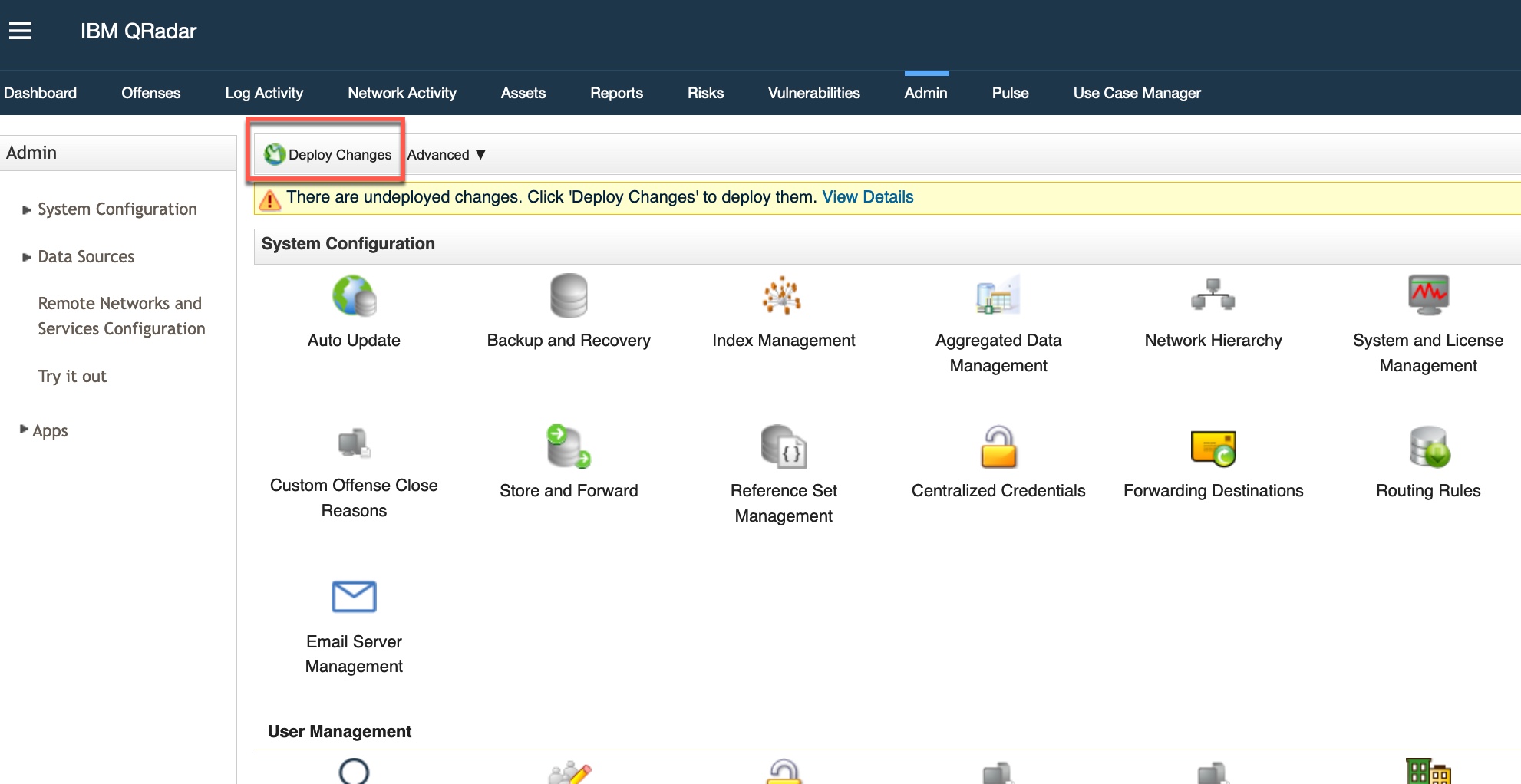
Task: Open the hamburger navigation menu
Action: (21, 31)
